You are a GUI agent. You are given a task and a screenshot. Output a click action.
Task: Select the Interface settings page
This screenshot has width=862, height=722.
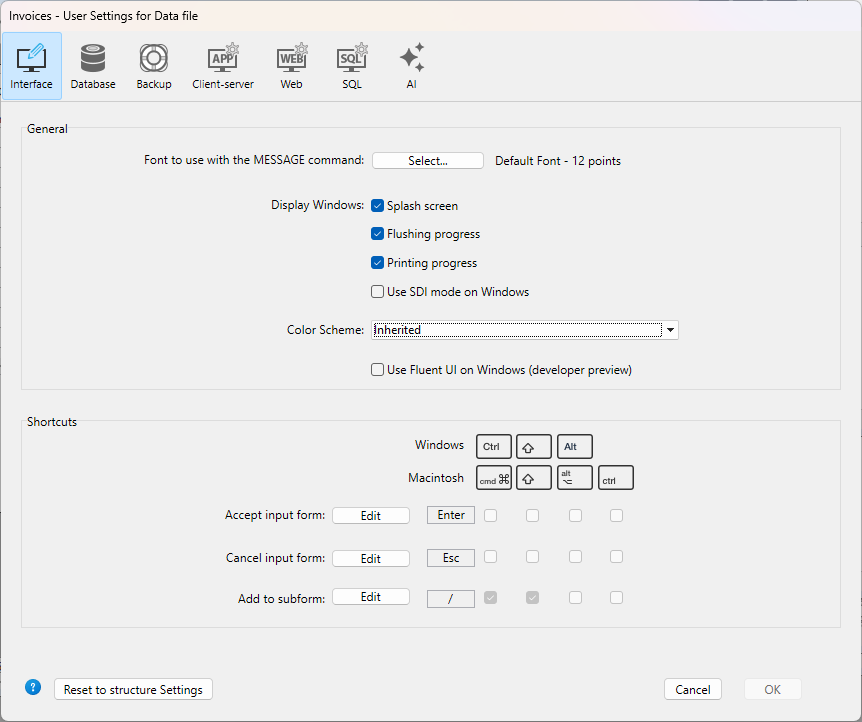click(x=32, y=66)
